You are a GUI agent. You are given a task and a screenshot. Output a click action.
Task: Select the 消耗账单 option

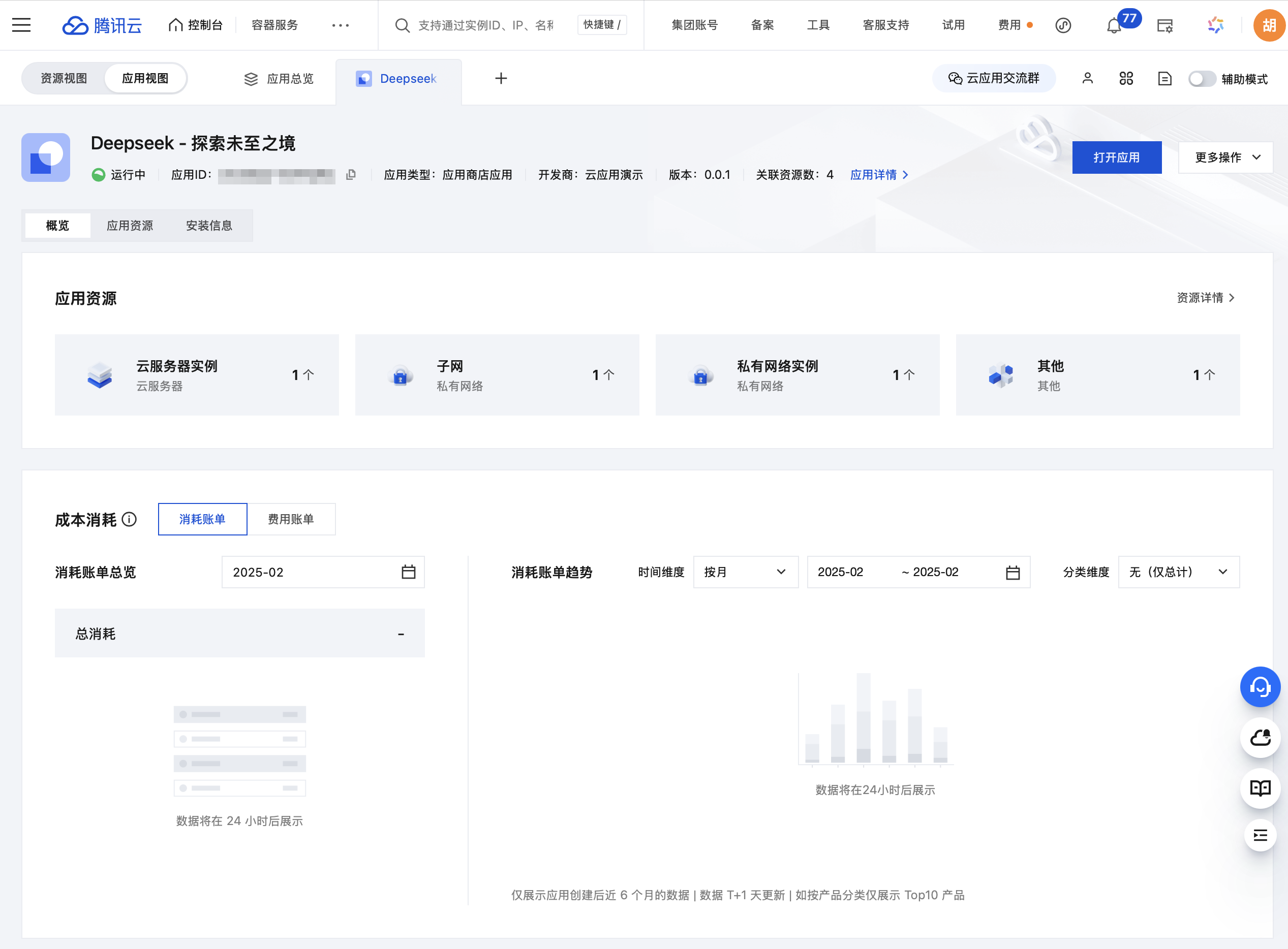point(202,519)
